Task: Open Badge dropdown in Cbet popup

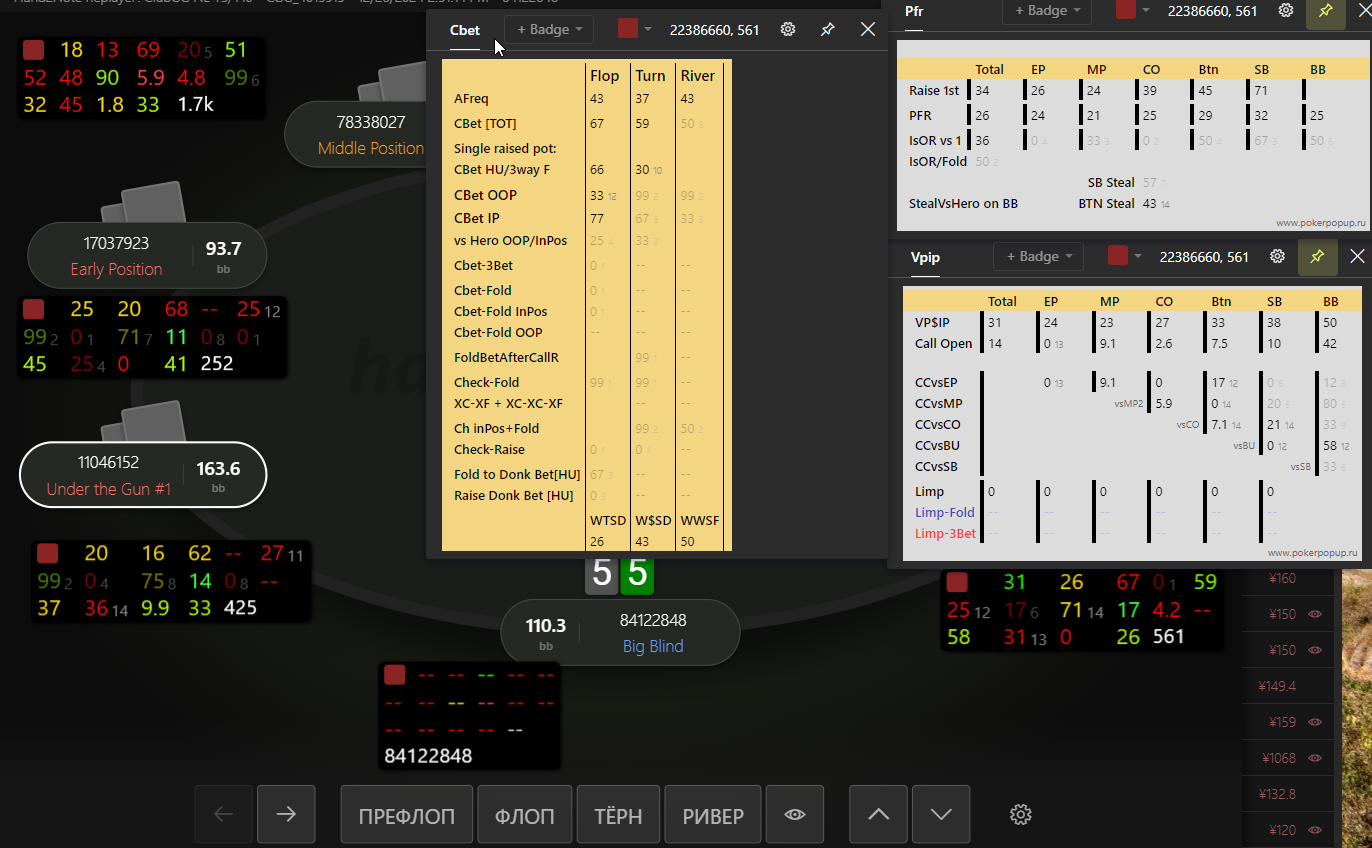Action: (549, 30)
